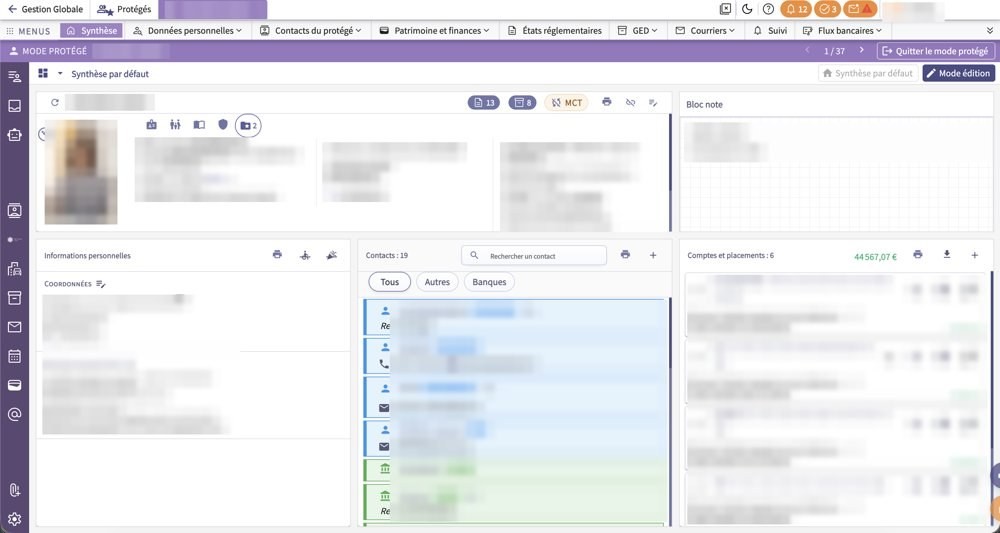
Task: Close all tabs with the top bar X icon
Action: coord(725,9)
